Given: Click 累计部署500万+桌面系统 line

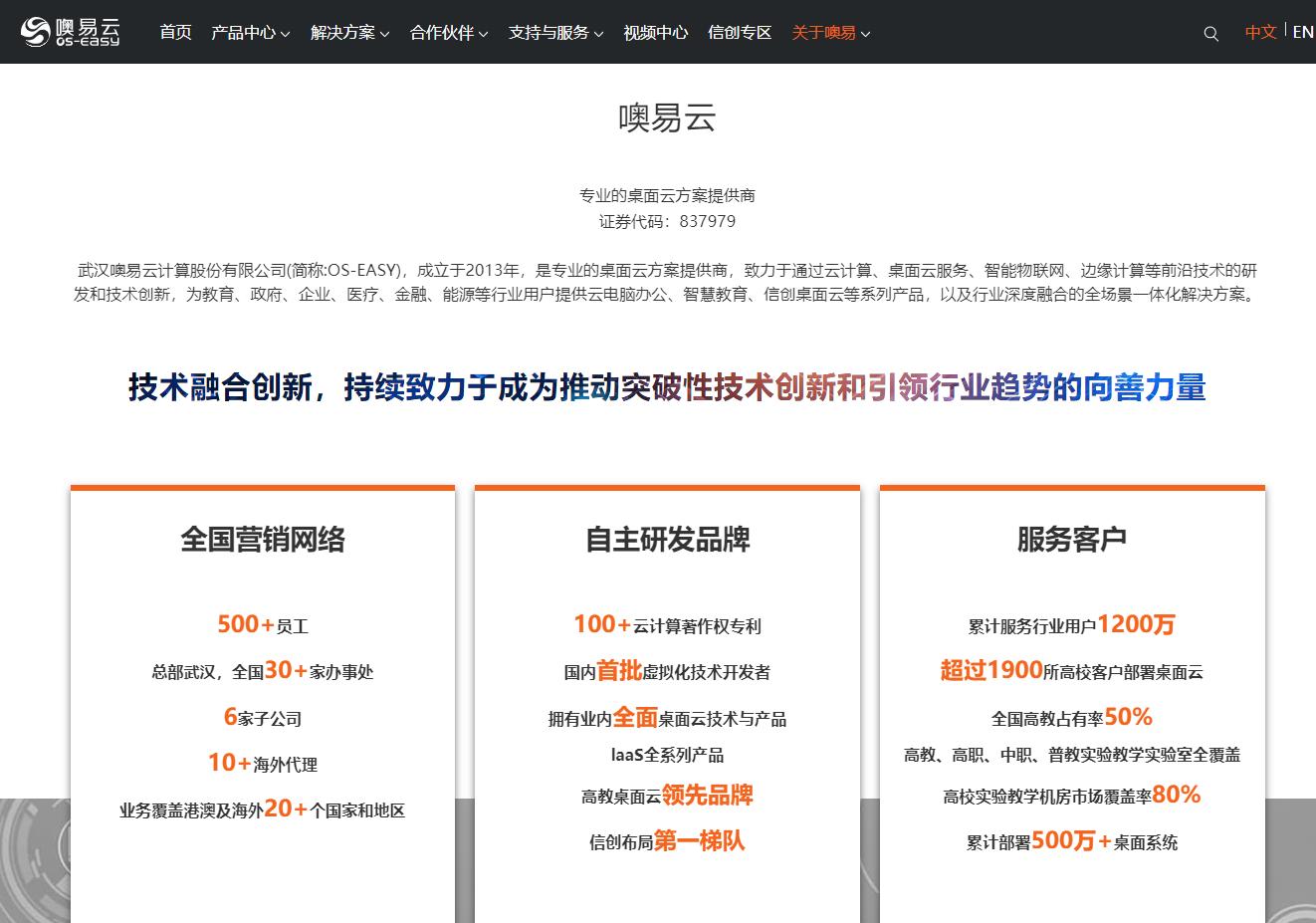Looking at the screenshot, I should tap(1072, 840).
